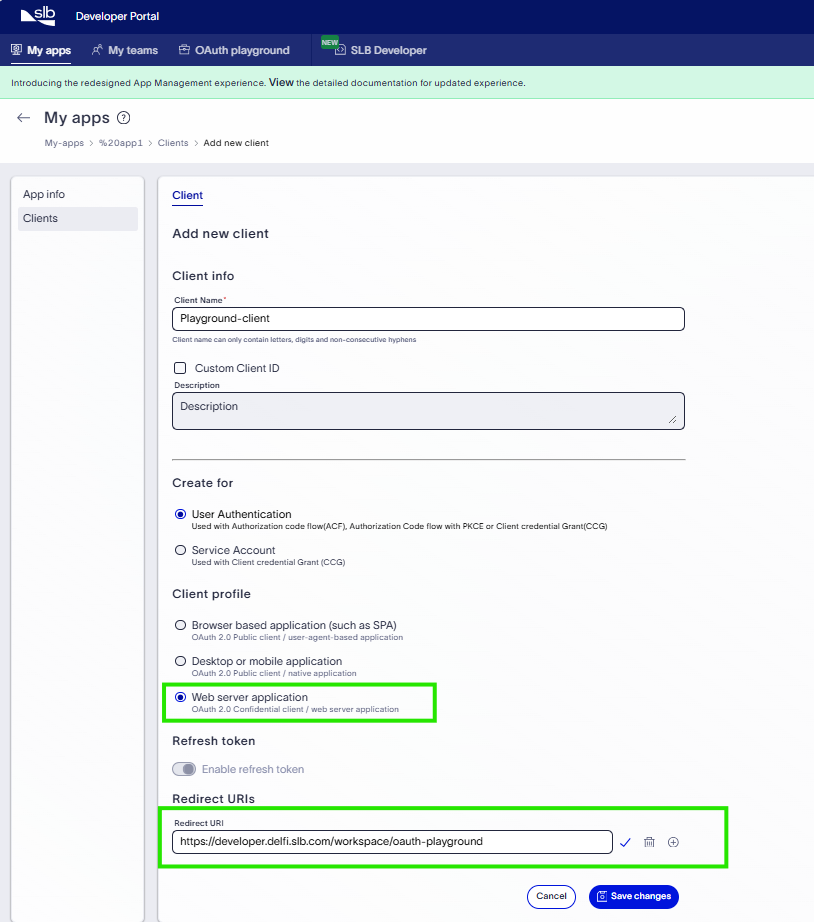Navigate to Clients breadcrumb
The height and width of the screenshot is (922, 814).
point(173,143)
